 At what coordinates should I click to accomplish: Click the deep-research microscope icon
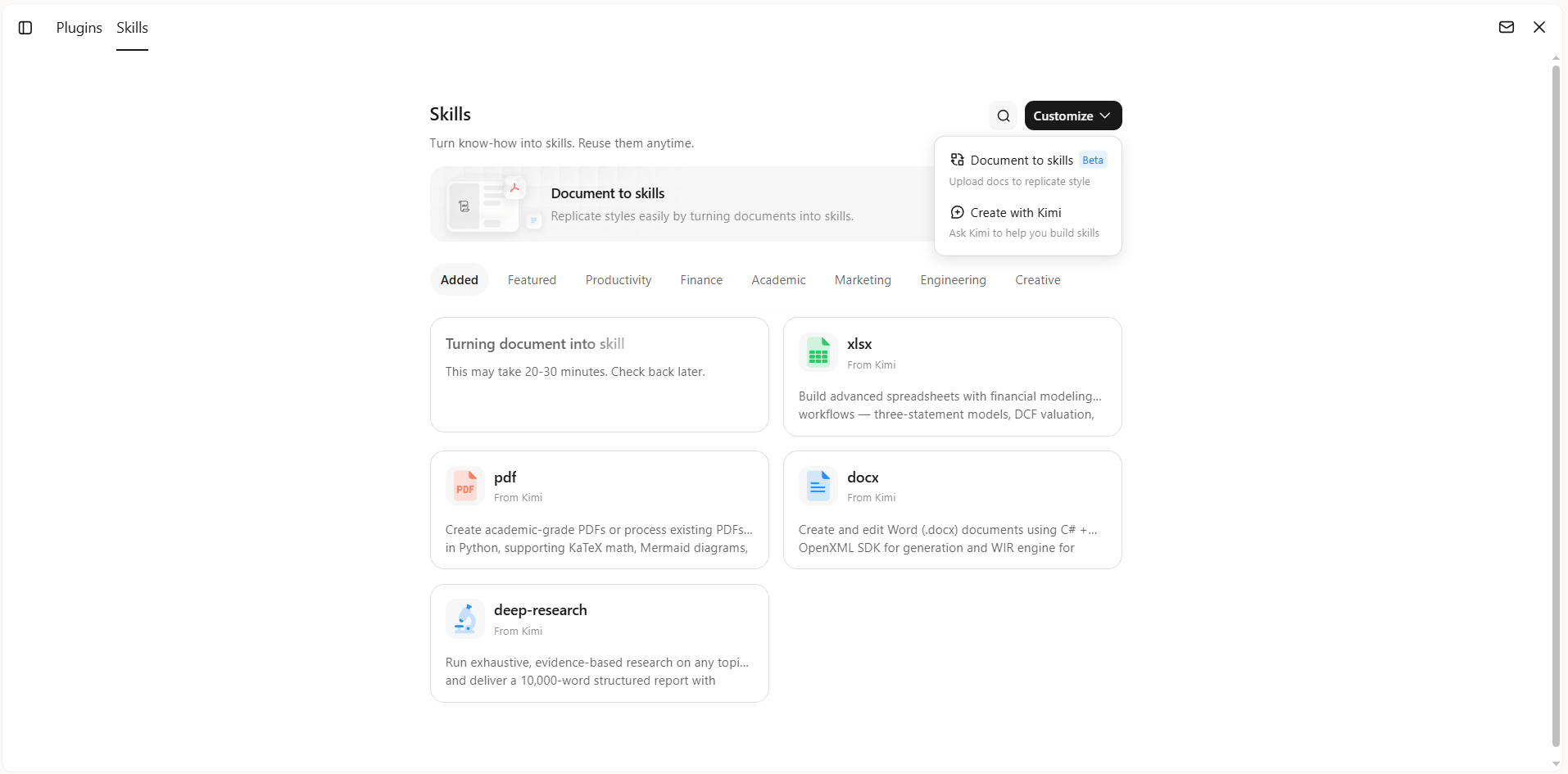pyautogui.click(x=465, y=619)
